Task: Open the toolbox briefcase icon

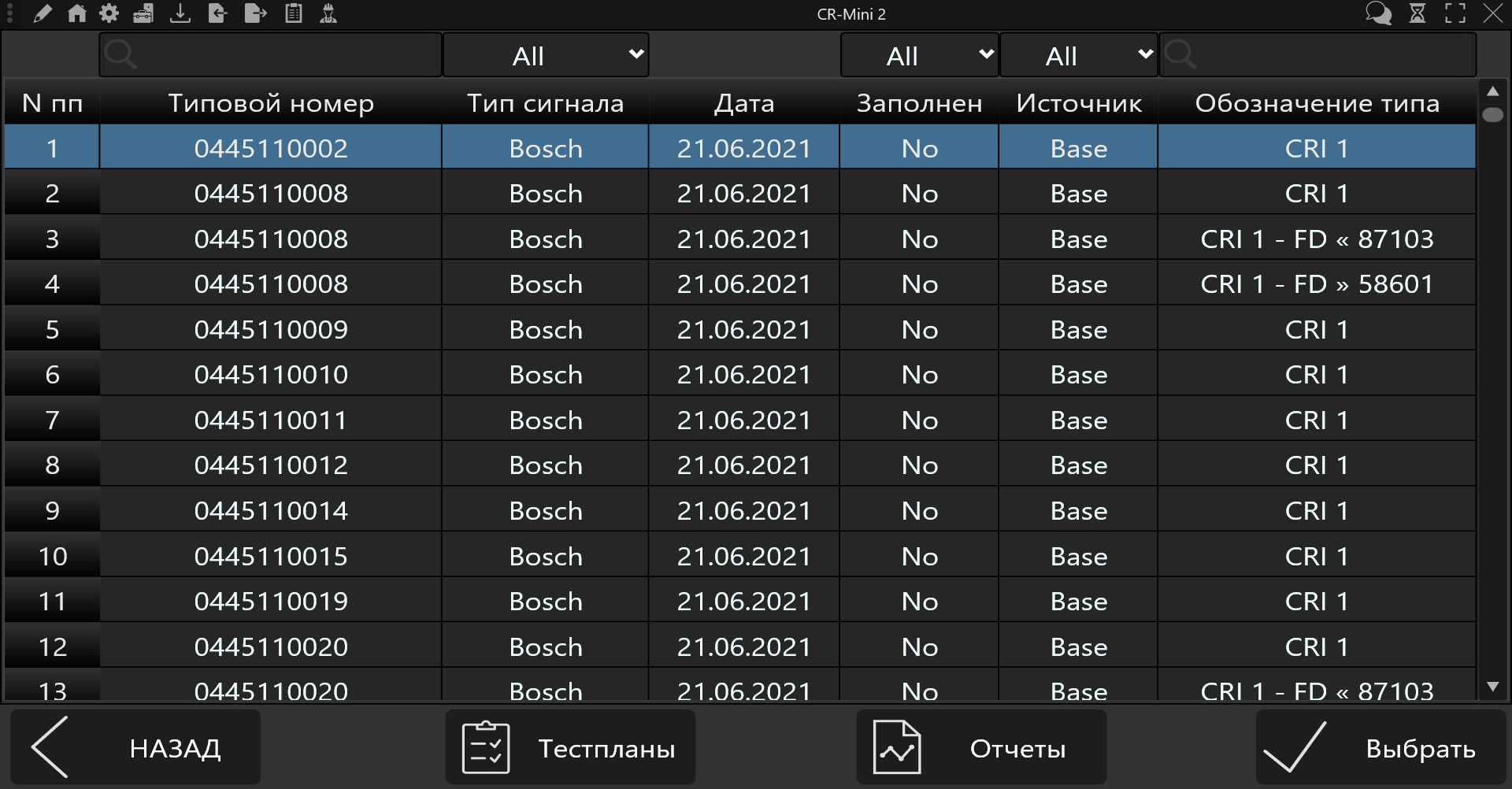Action: [x=143, y=13]
